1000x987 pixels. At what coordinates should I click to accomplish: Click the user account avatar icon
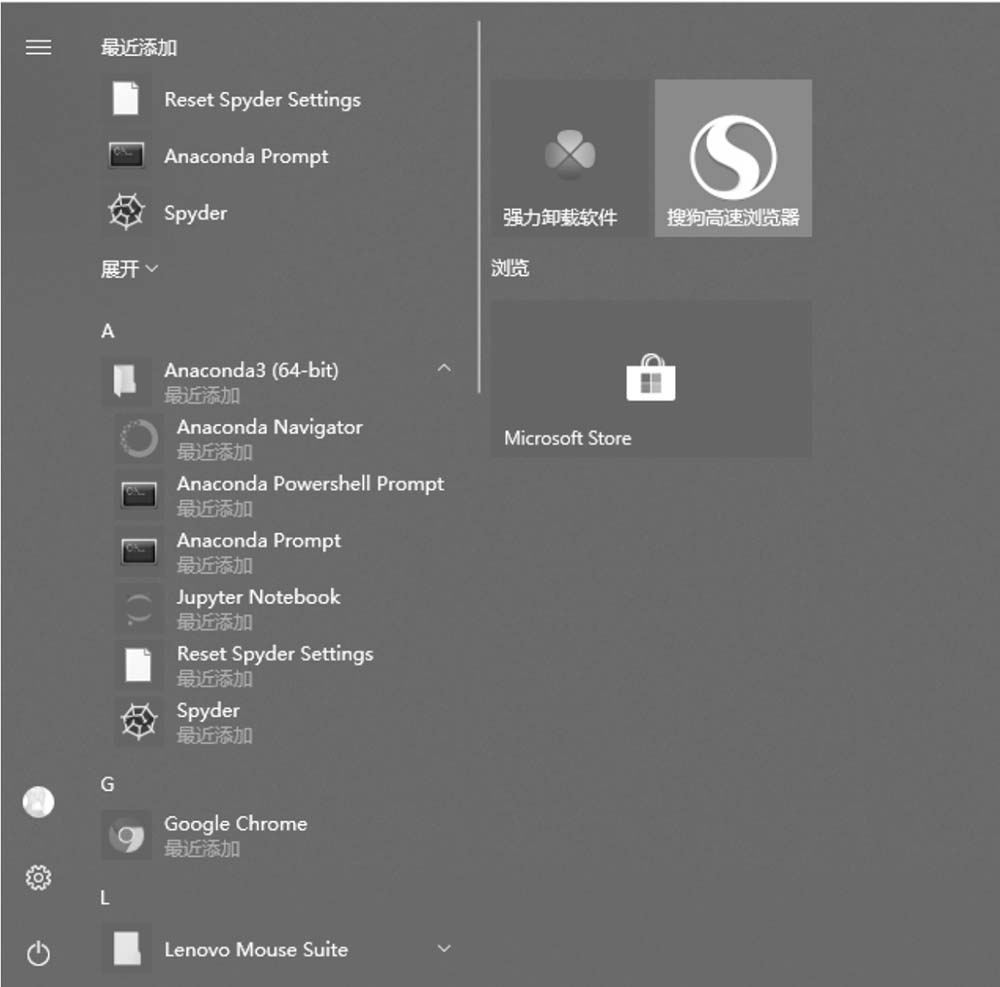coord(38,801)
